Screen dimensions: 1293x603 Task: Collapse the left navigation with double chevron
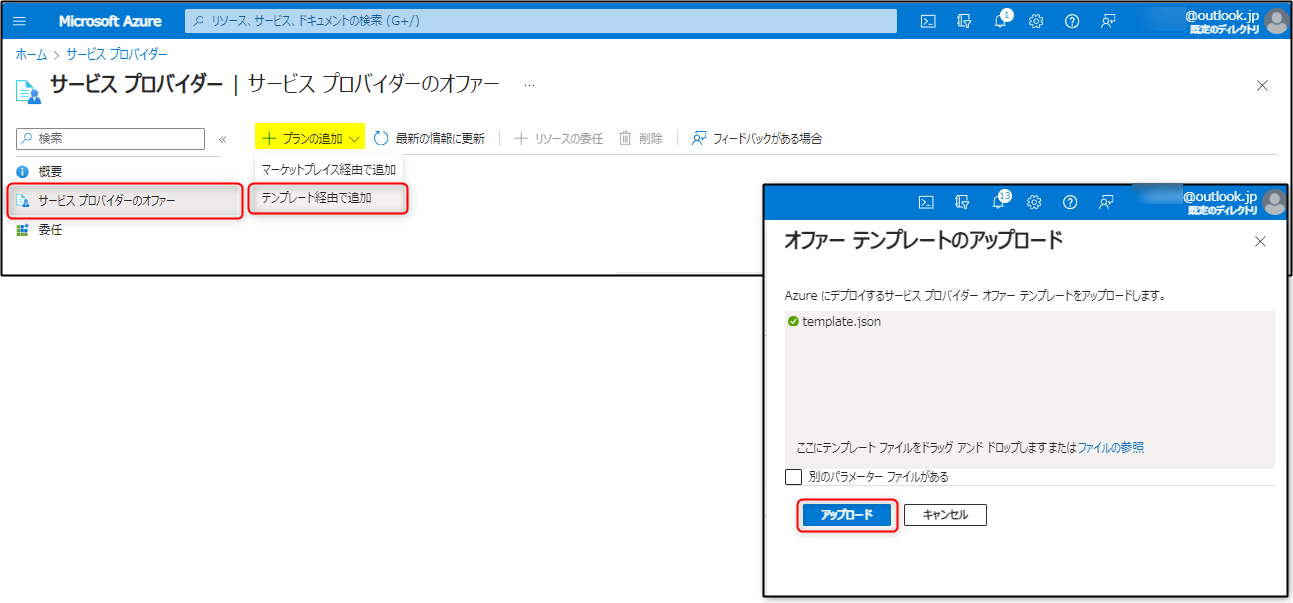222,139
